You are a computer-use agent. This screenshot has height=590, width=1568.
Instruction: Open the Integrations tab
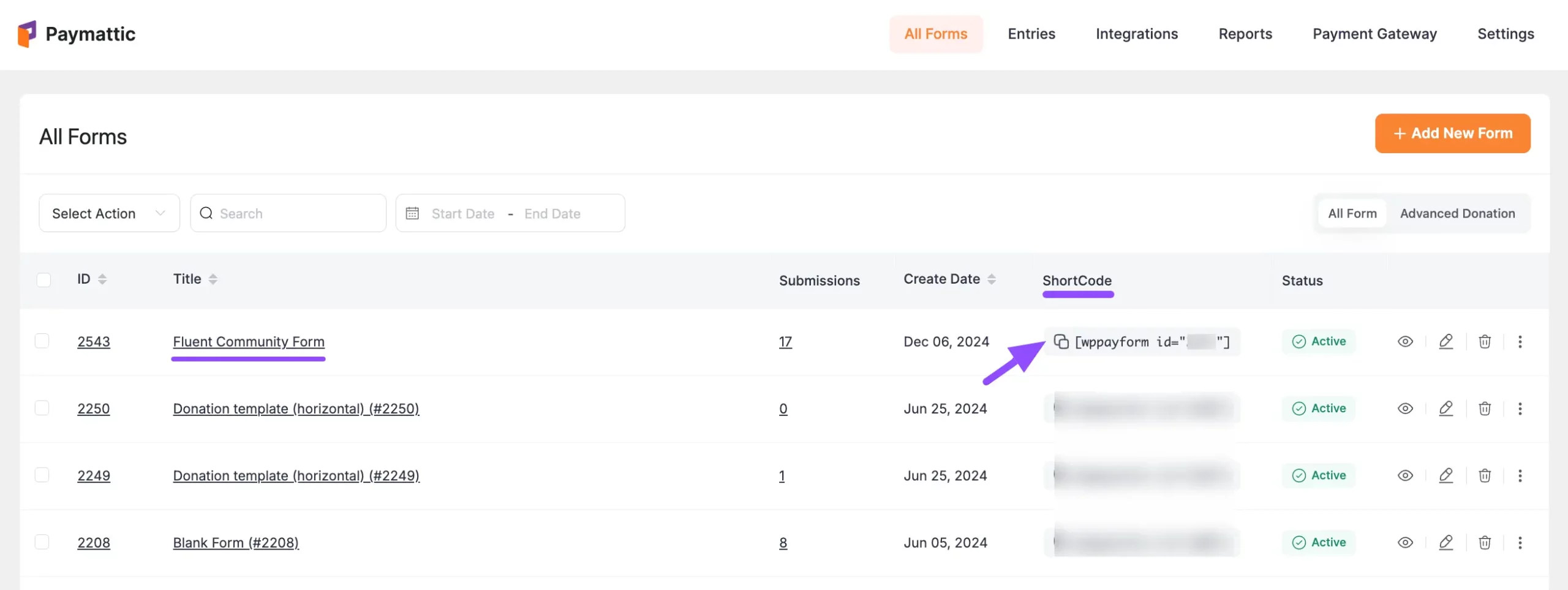click(x=1136, y=34)
